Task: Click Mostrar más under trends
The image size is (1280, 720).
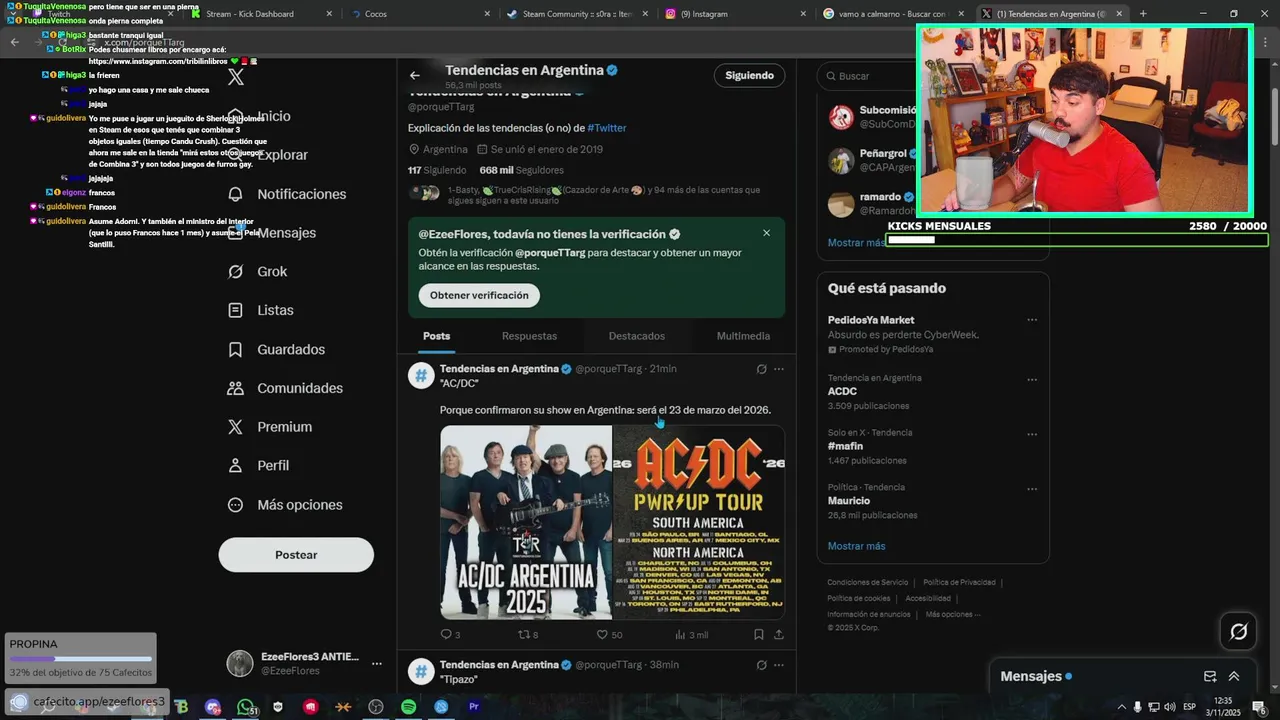Action: 856,546
